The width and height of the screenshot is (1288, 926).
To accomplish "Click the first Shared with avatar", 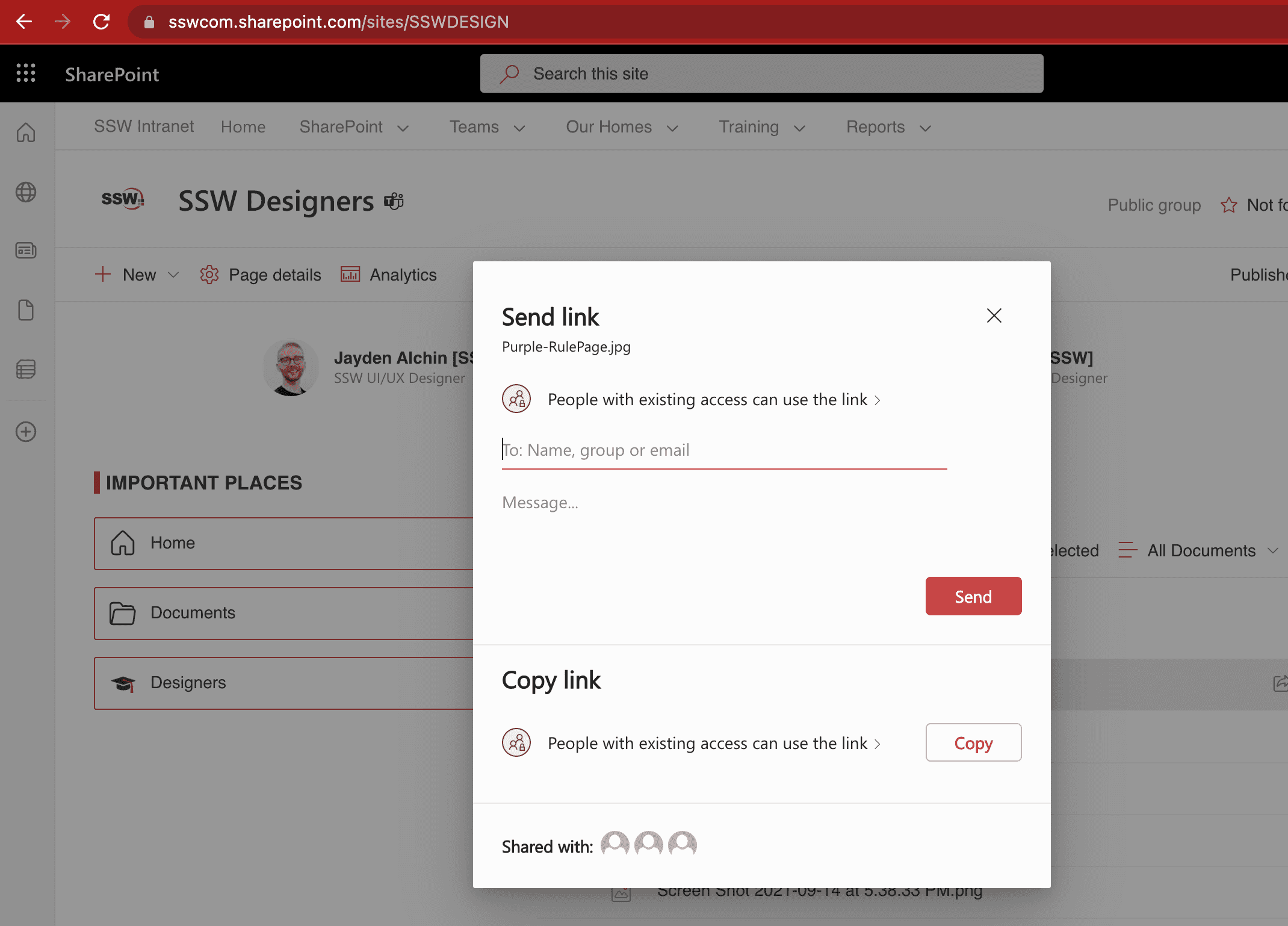I will 615,844.
